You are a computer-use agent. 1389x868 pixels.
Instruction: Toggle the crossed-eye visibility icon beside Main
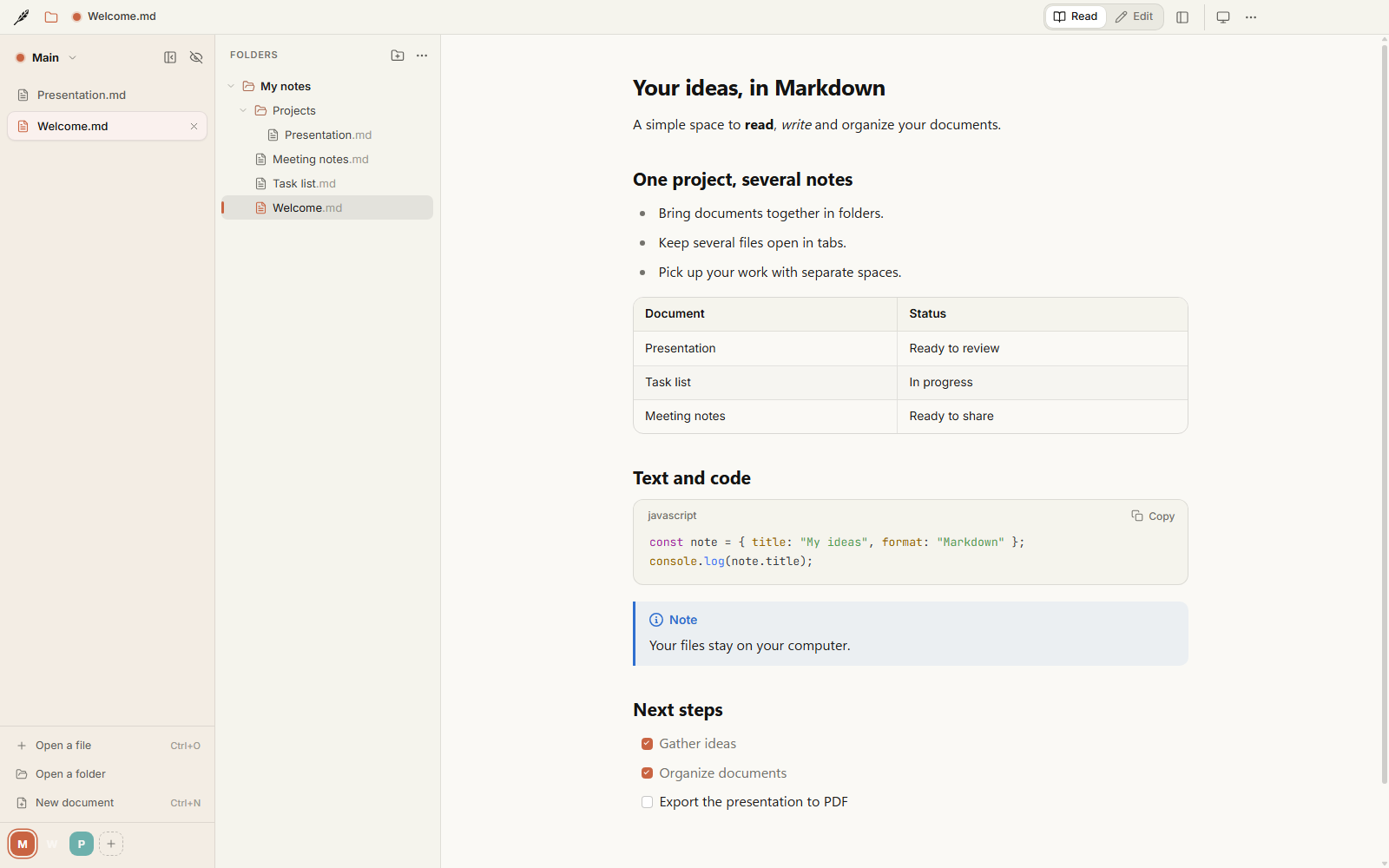(x=196, y=57)
